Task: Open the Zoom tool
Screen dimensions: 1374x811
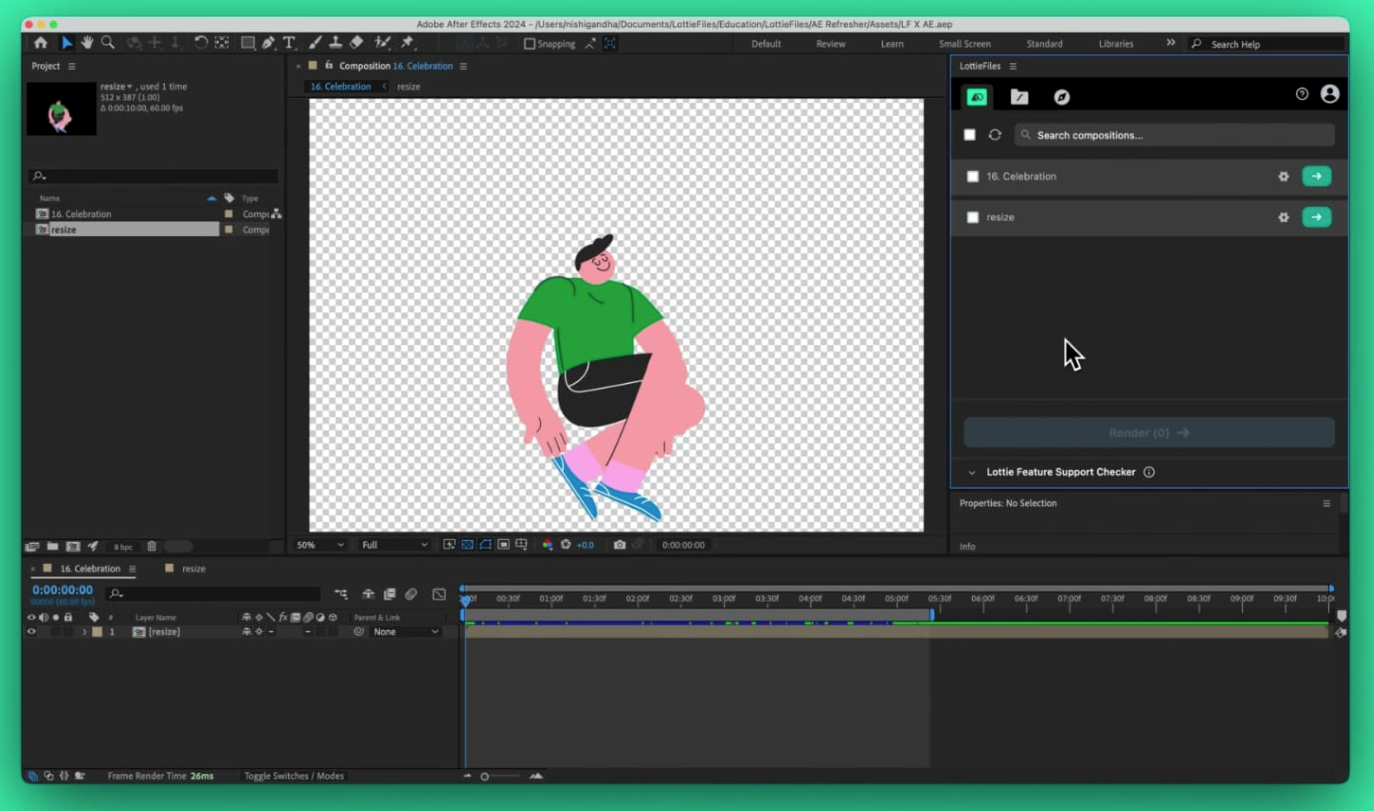Action: [109, 43]
